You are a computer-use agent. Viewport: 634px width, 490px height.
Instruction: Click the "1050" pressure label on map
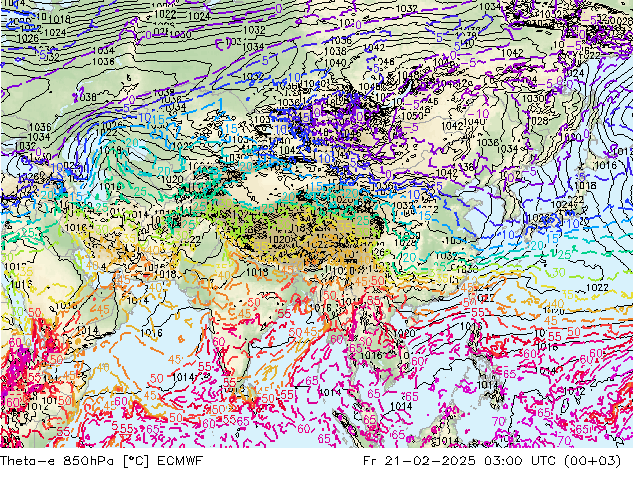click(412, 116)
